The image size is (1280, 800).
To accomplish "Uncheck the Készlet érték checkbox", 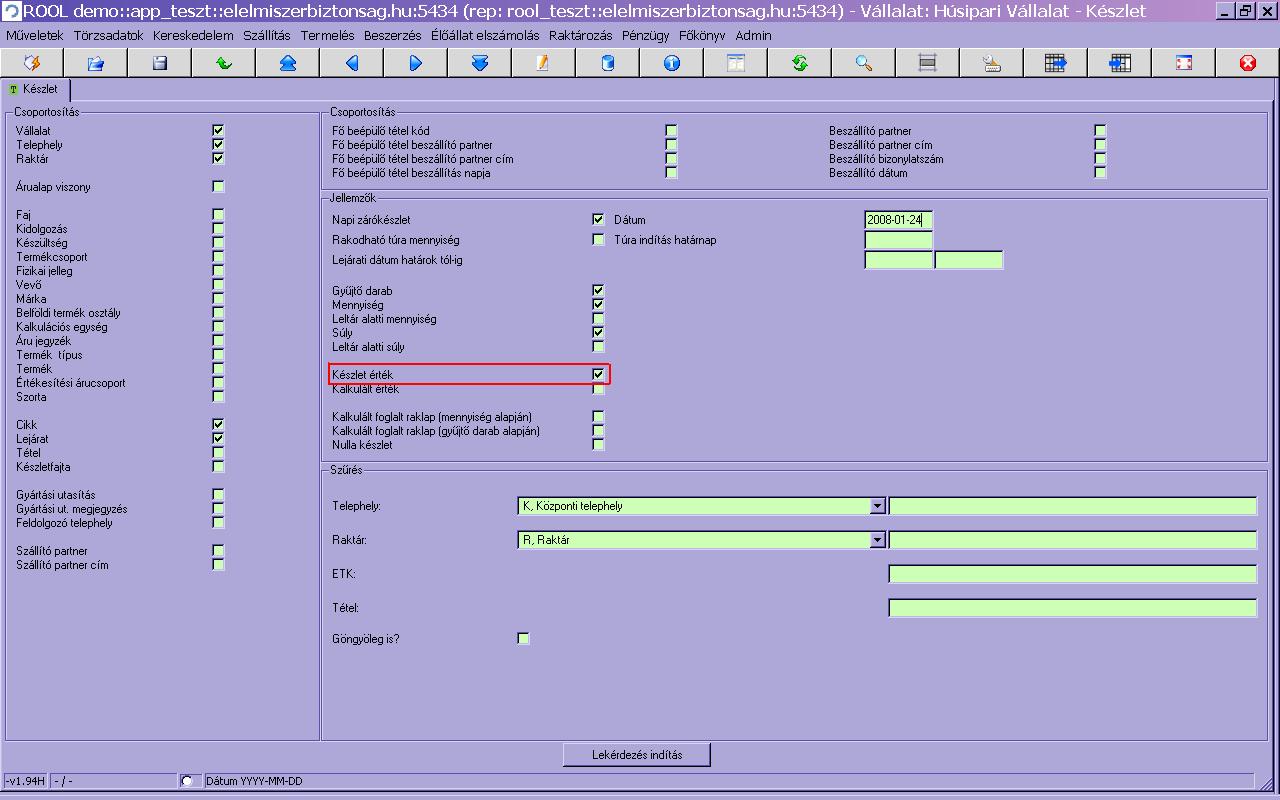I will point(598,375).
